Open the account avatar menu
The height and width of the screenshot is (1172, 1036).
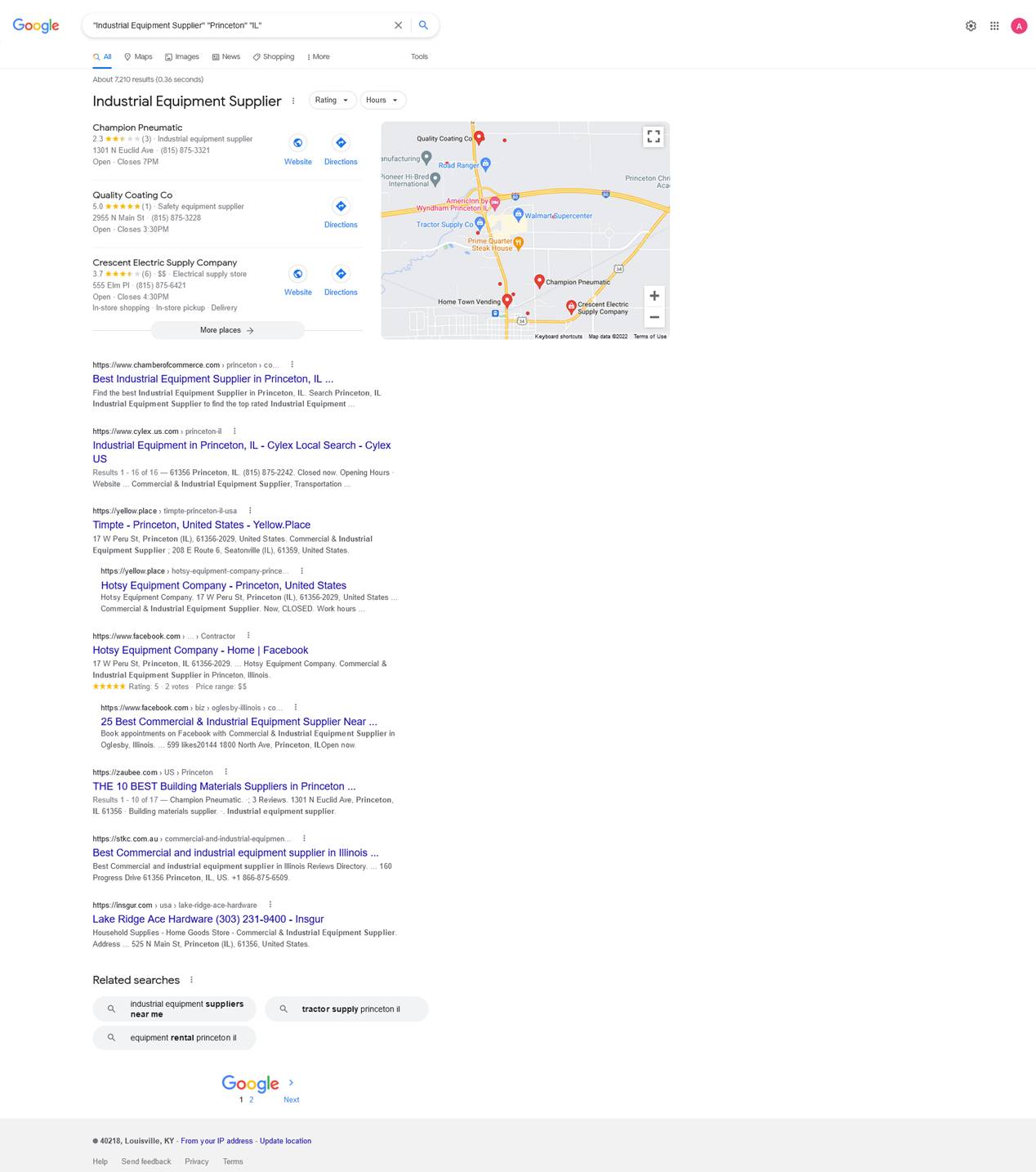1019,26
